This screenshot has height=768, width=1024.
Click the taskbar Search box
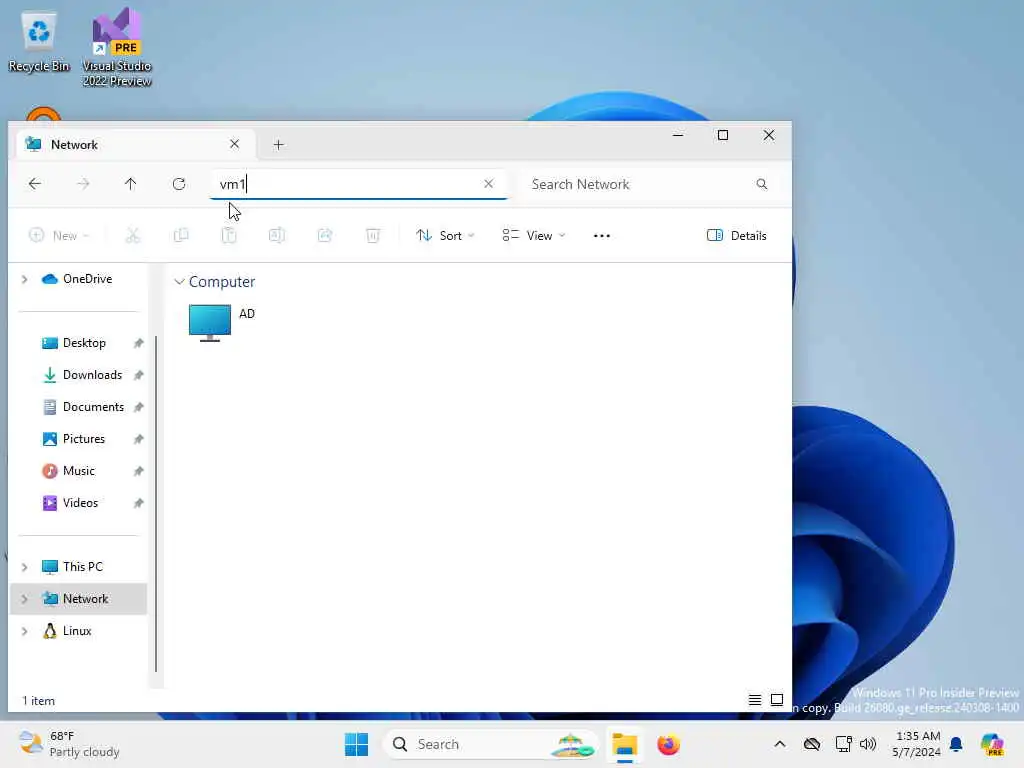tap(490, 744)
